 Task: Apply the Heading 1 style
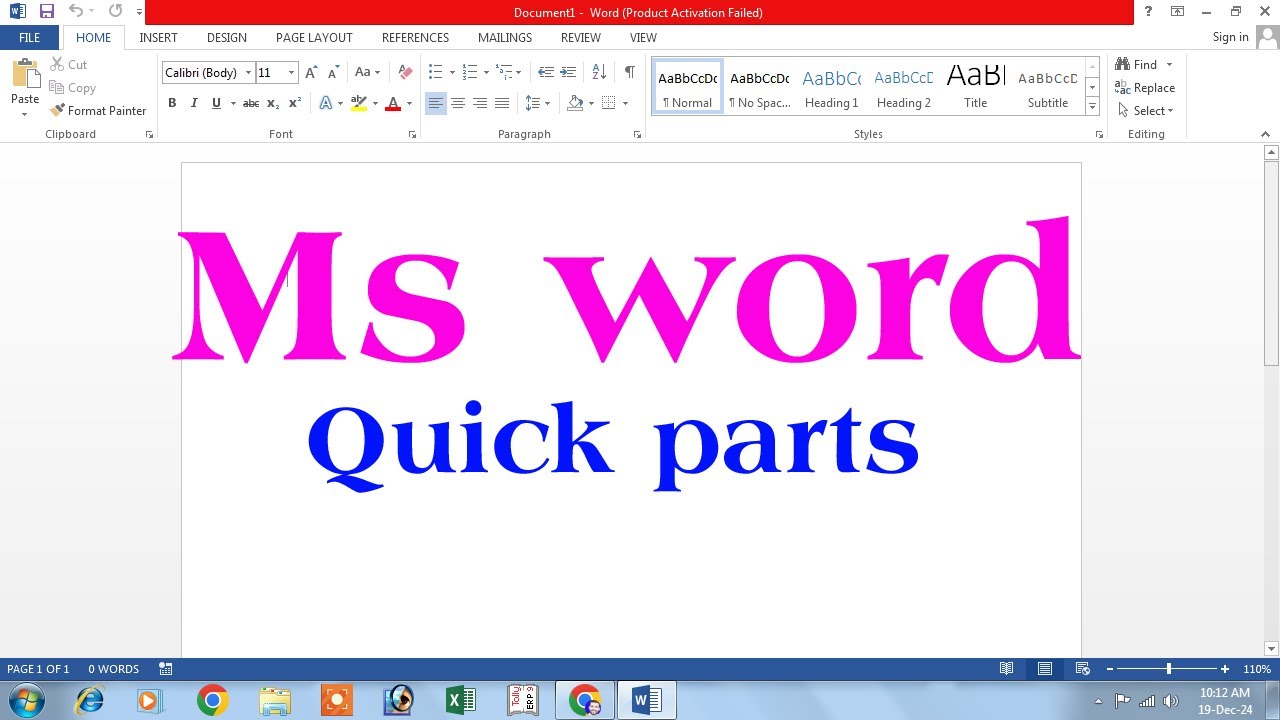click(x=832, y=87)
